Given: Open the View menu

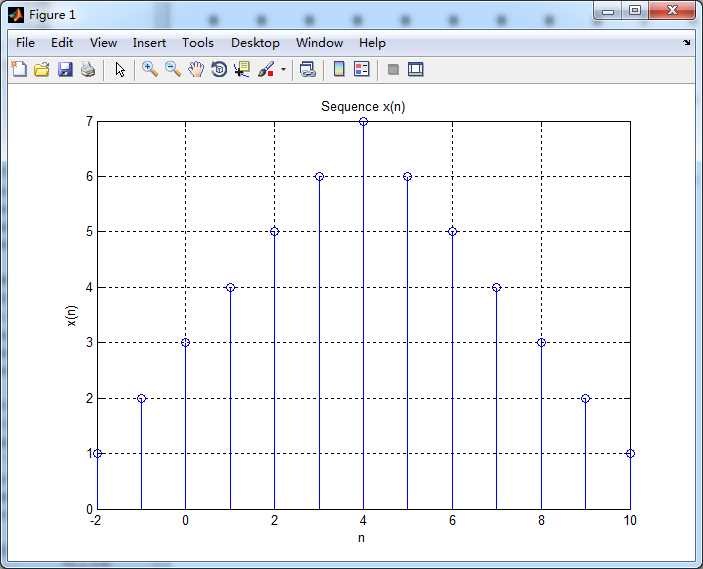Looking at the screenshot, I should [x=104, y=43].
